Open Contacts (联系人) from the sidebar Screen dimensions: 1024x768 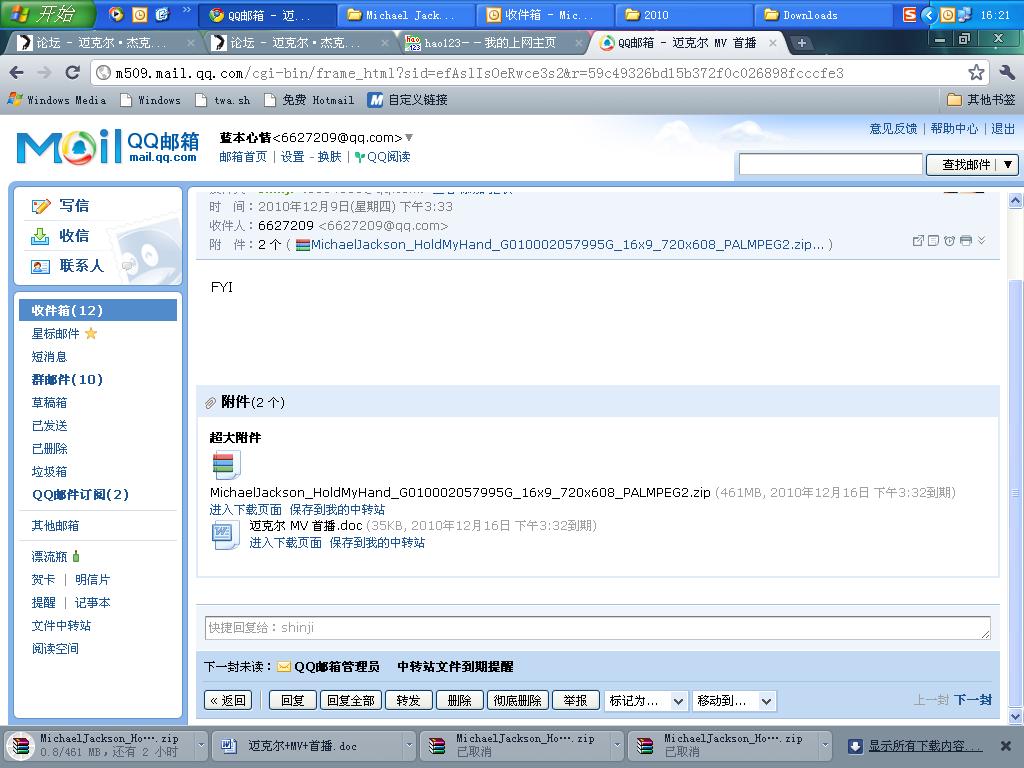click(67, 266)
